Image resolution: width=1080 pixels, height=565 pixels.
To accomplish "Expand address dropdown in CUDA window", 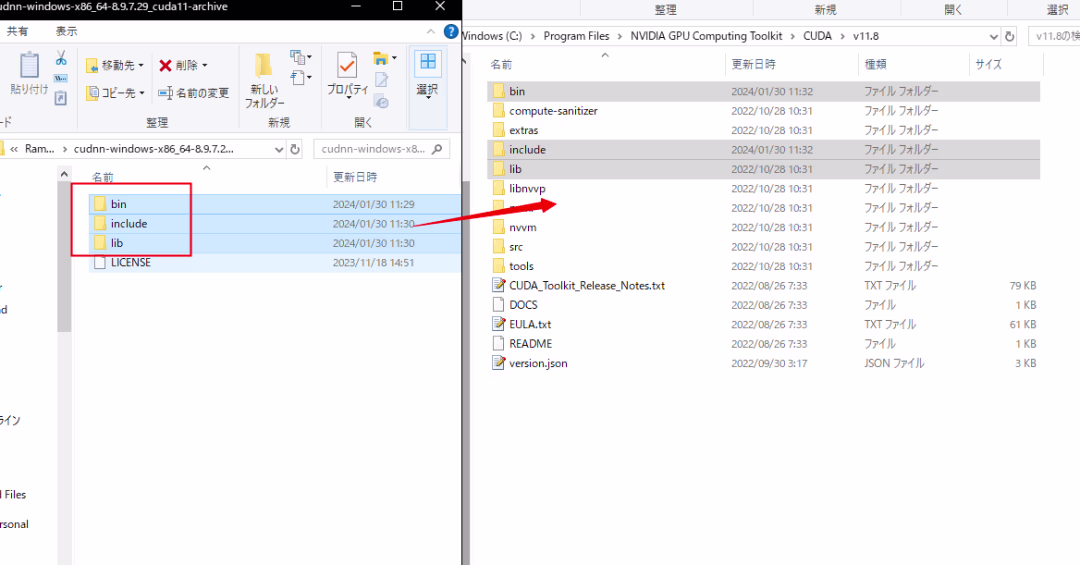I will point(993,37).
